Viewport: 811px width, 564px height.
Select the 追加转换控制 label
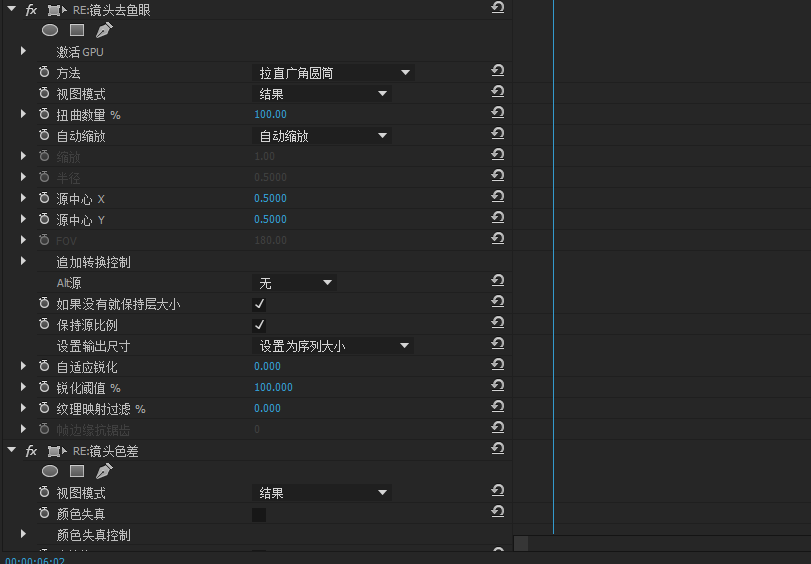pyautogui.click(x=93, y=262)
